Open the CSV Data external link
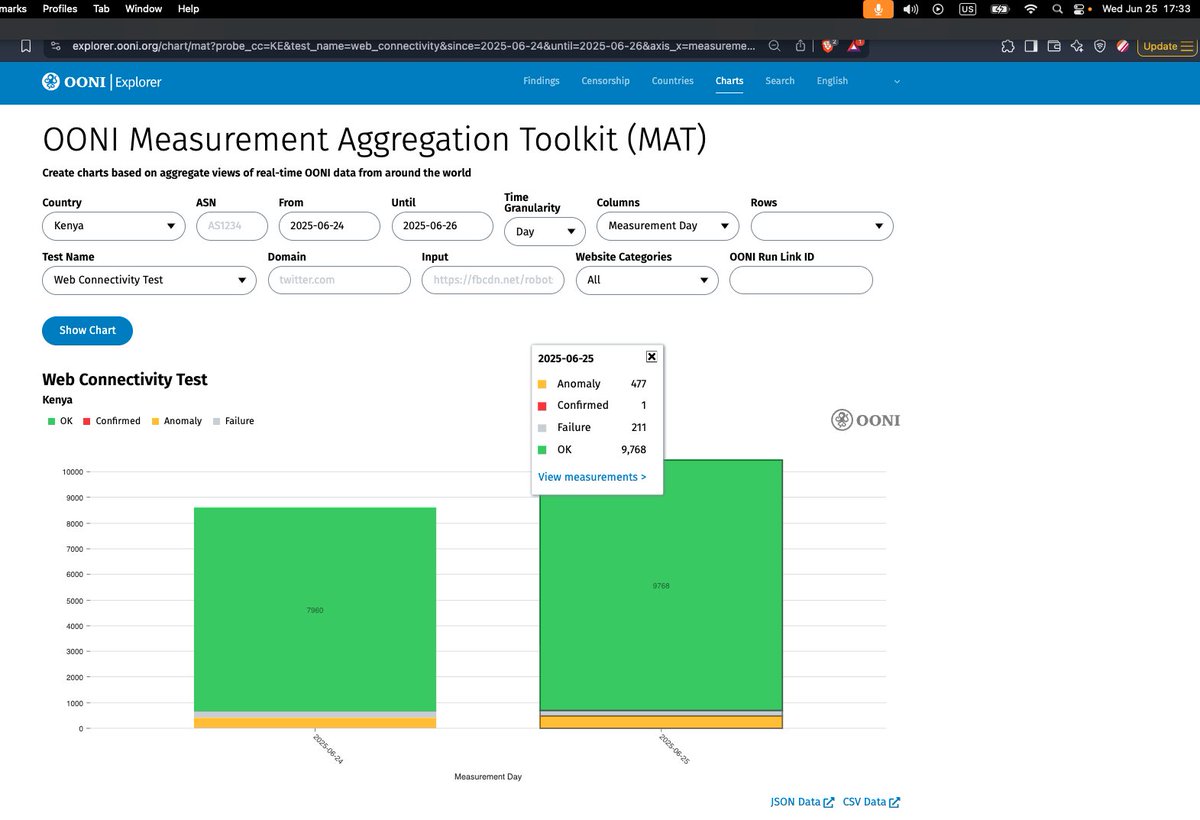 click(x=871, y=802)
